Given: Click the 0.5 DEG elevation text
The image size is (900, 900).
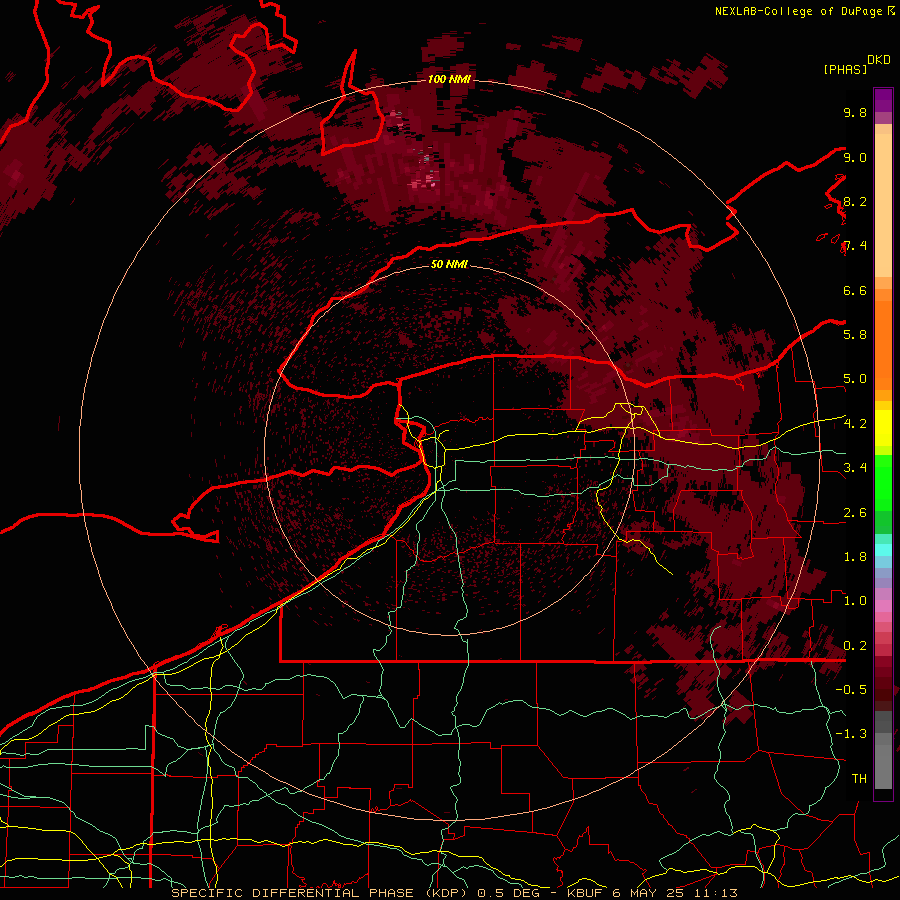Looking at the screenshot, I should click(x=509, y=893).
